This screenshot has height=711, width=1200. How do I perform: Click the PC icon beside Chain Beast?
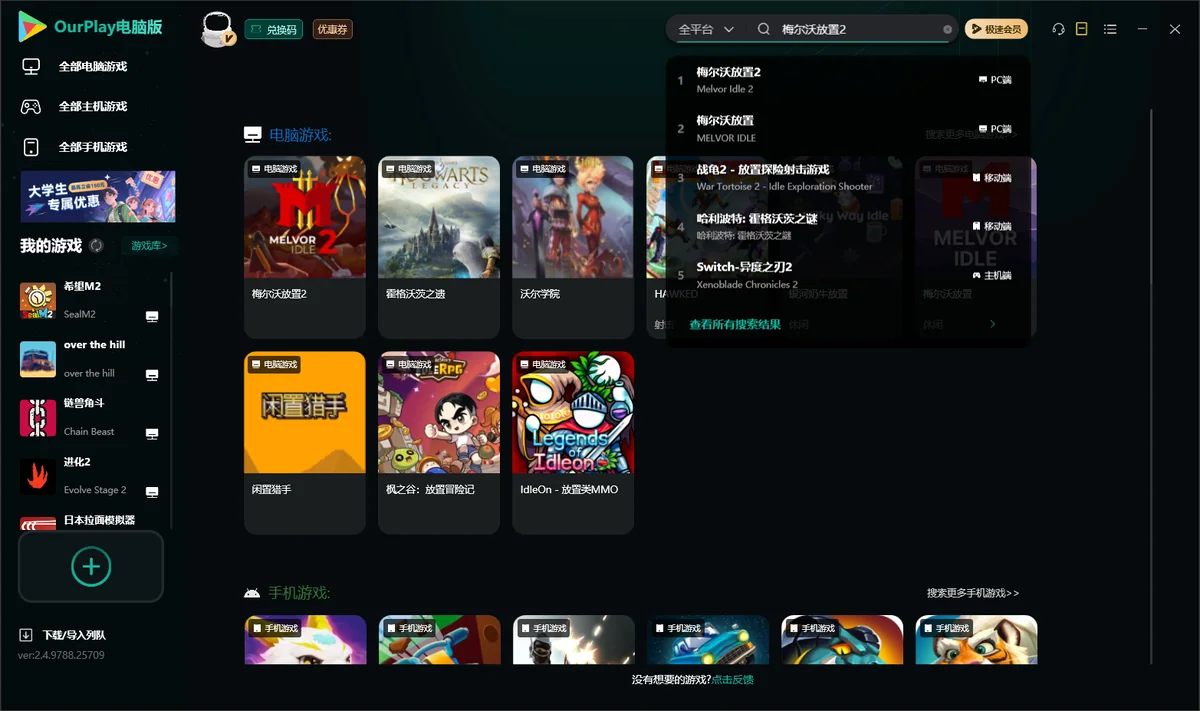coord(152,434)
